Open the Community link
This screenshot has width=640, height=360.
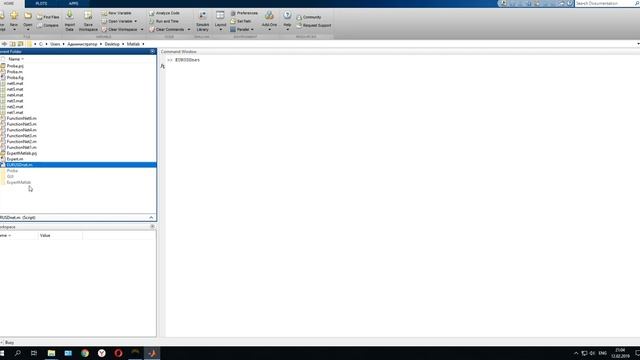(x=309, y=17)
